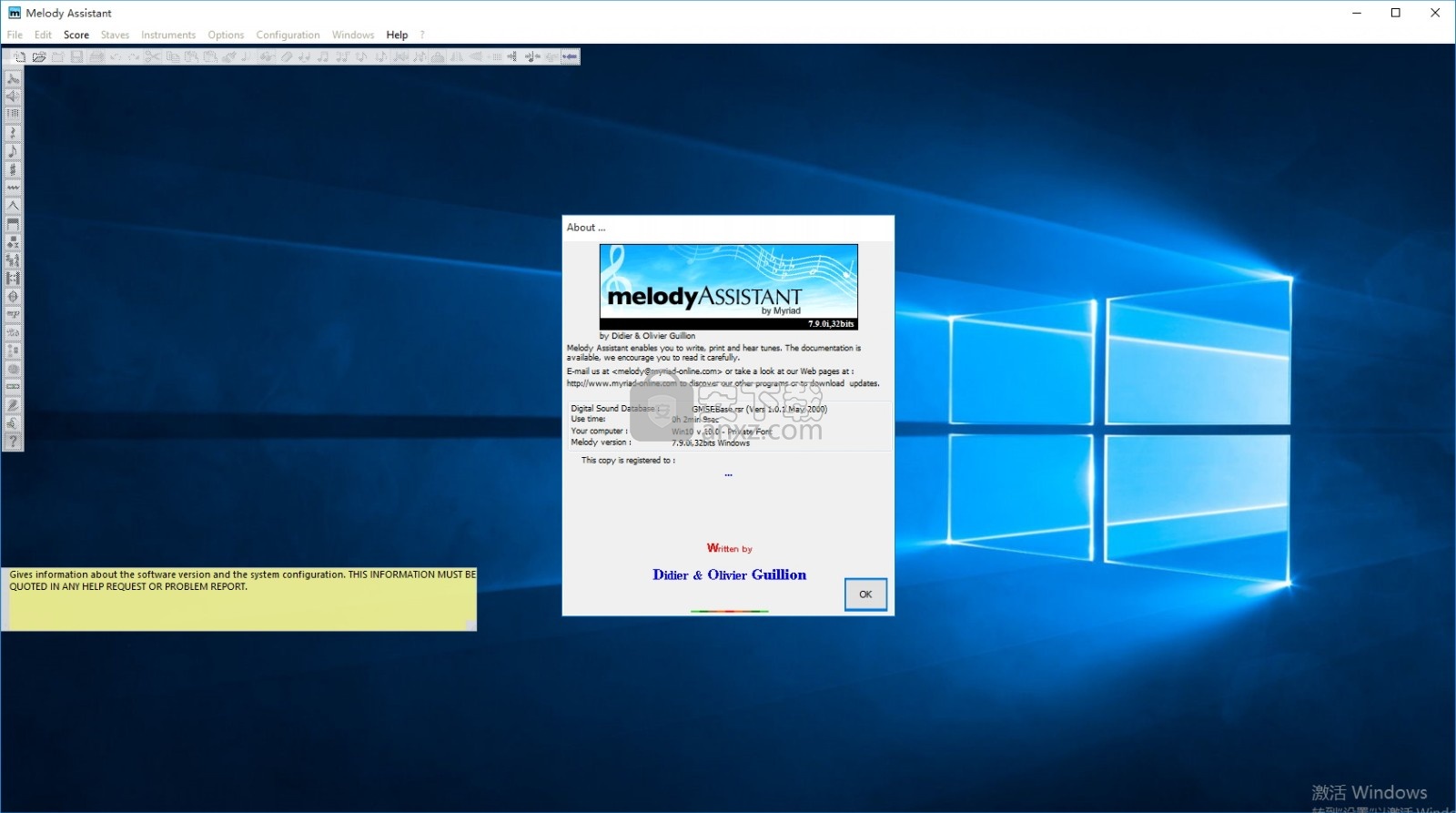Open the wavy trill line palette icon
This screenshot has height=813, width=1456.
coord(13,188)
